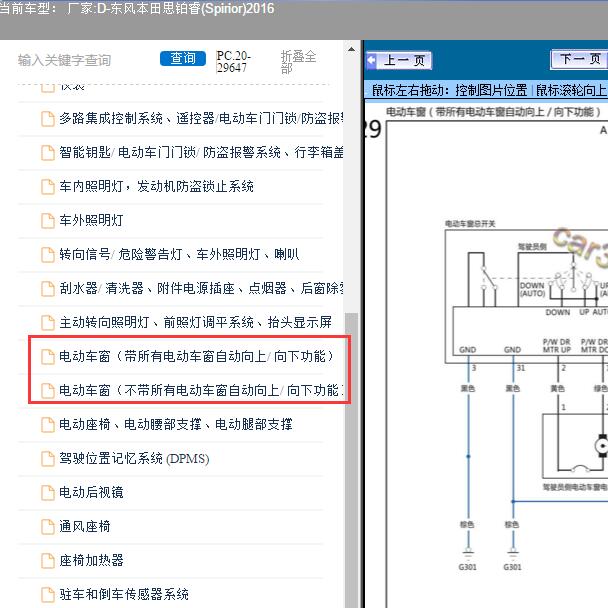Select 电动车窗（带所有电动车窗自动向上/向下功能）
The image size is (608, 608).
click(196, 356)
